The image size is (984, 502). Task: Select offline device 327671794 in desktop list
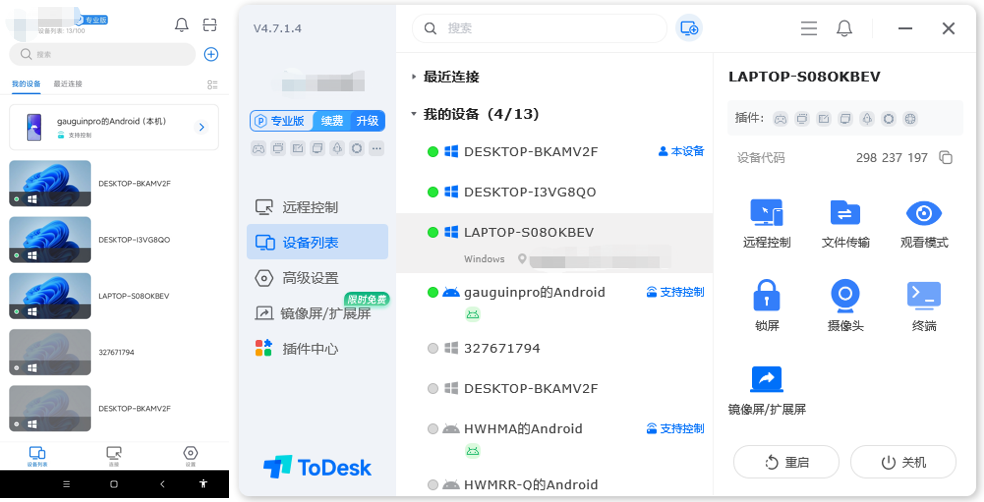click(555, 348)
